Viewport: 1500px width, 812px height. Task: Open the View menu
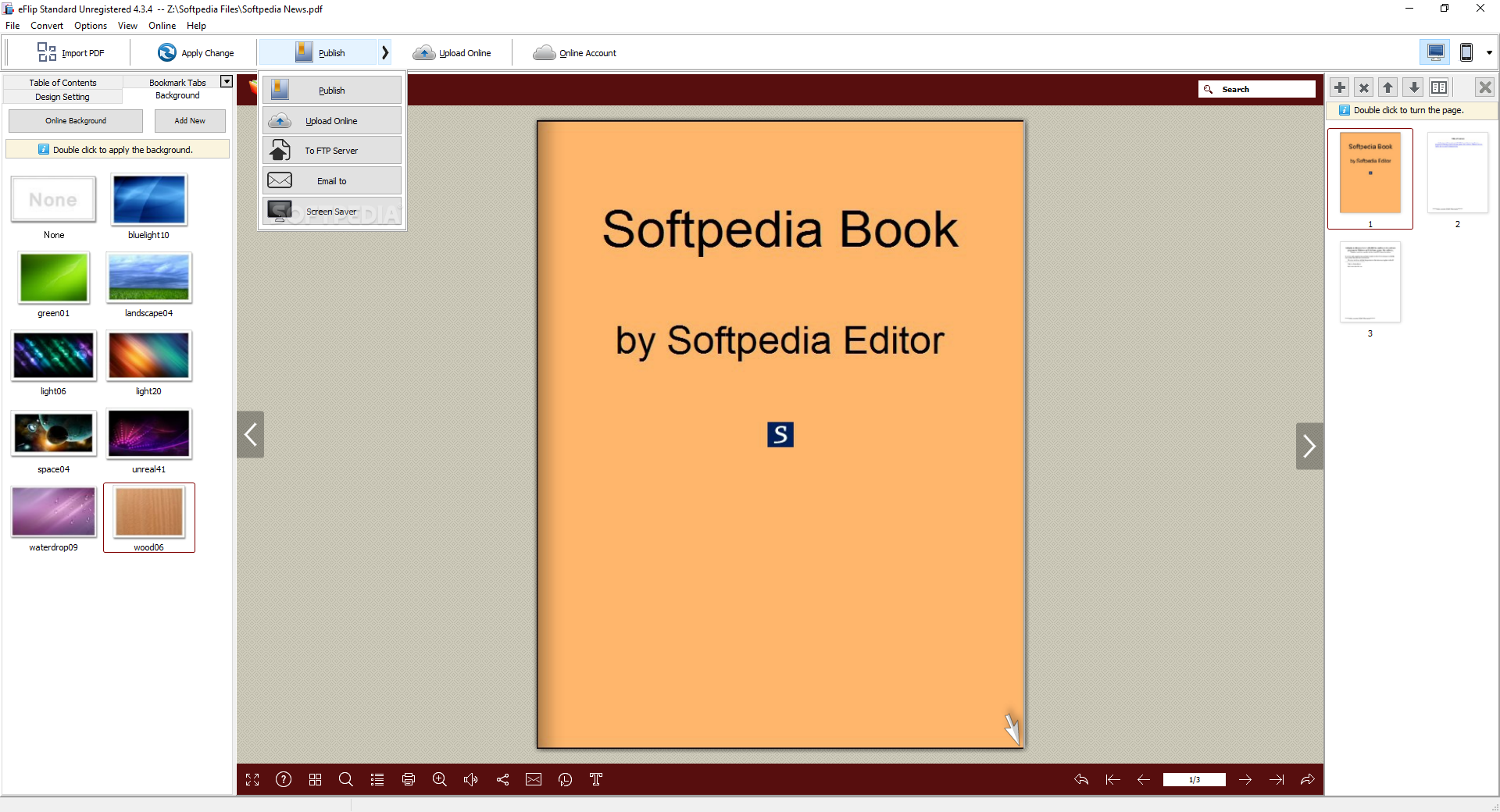(x=127, y=26)
